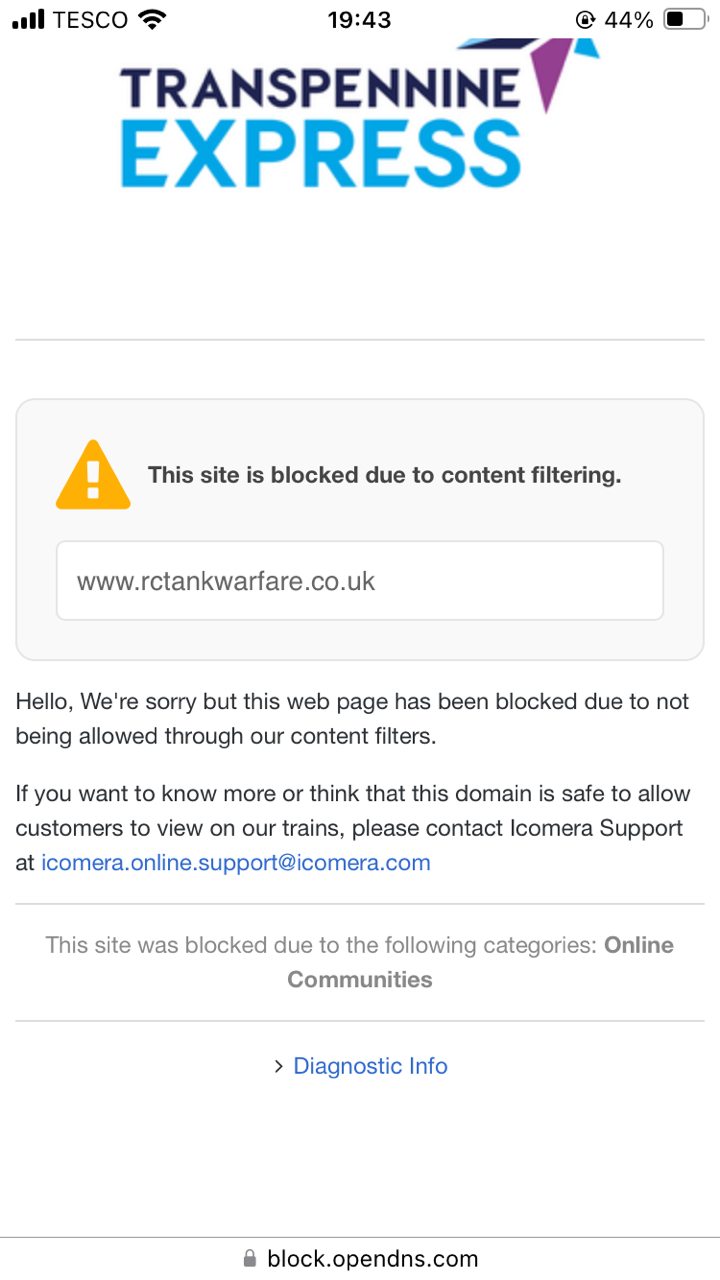Tap the 'Hello, We're sorry' paragraph
720x1280 pixels.
coord(352,719)
